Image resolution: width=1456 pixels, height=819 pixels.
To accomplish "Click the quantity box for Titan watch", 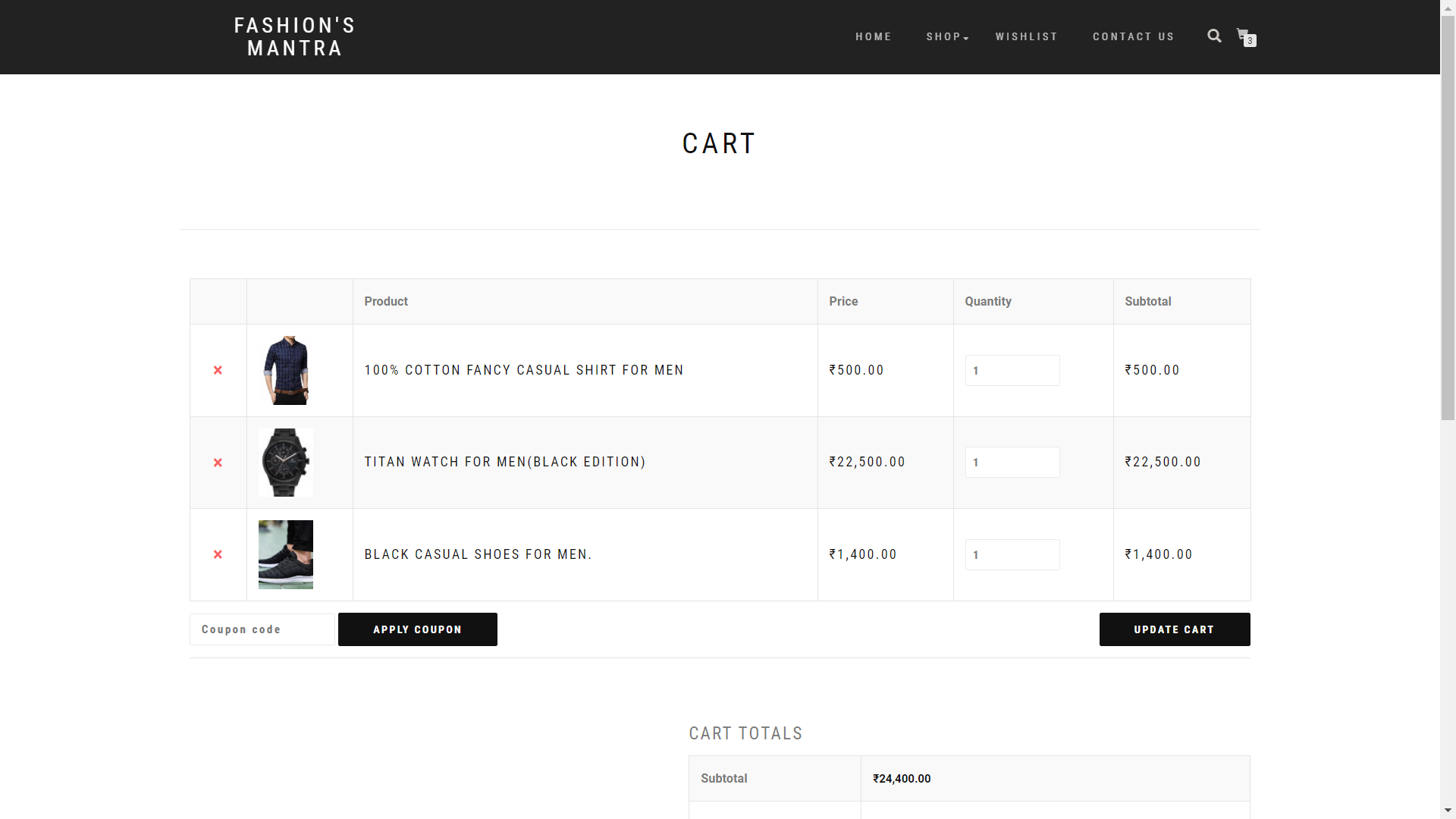I will [1012, 463].
